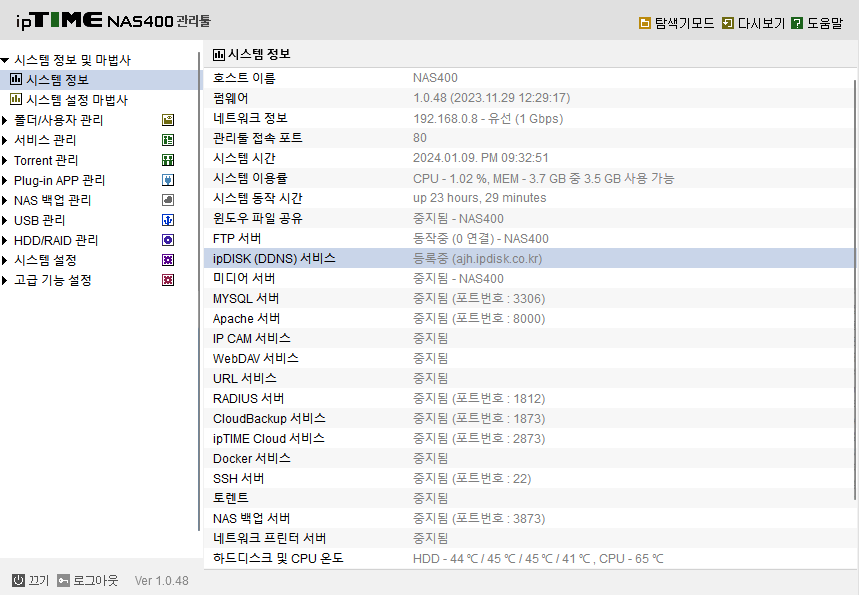Click the ipTIME NAS400 관리툴 logo
The height and width of the screenshot is (595, 863).
pos(113,21)
